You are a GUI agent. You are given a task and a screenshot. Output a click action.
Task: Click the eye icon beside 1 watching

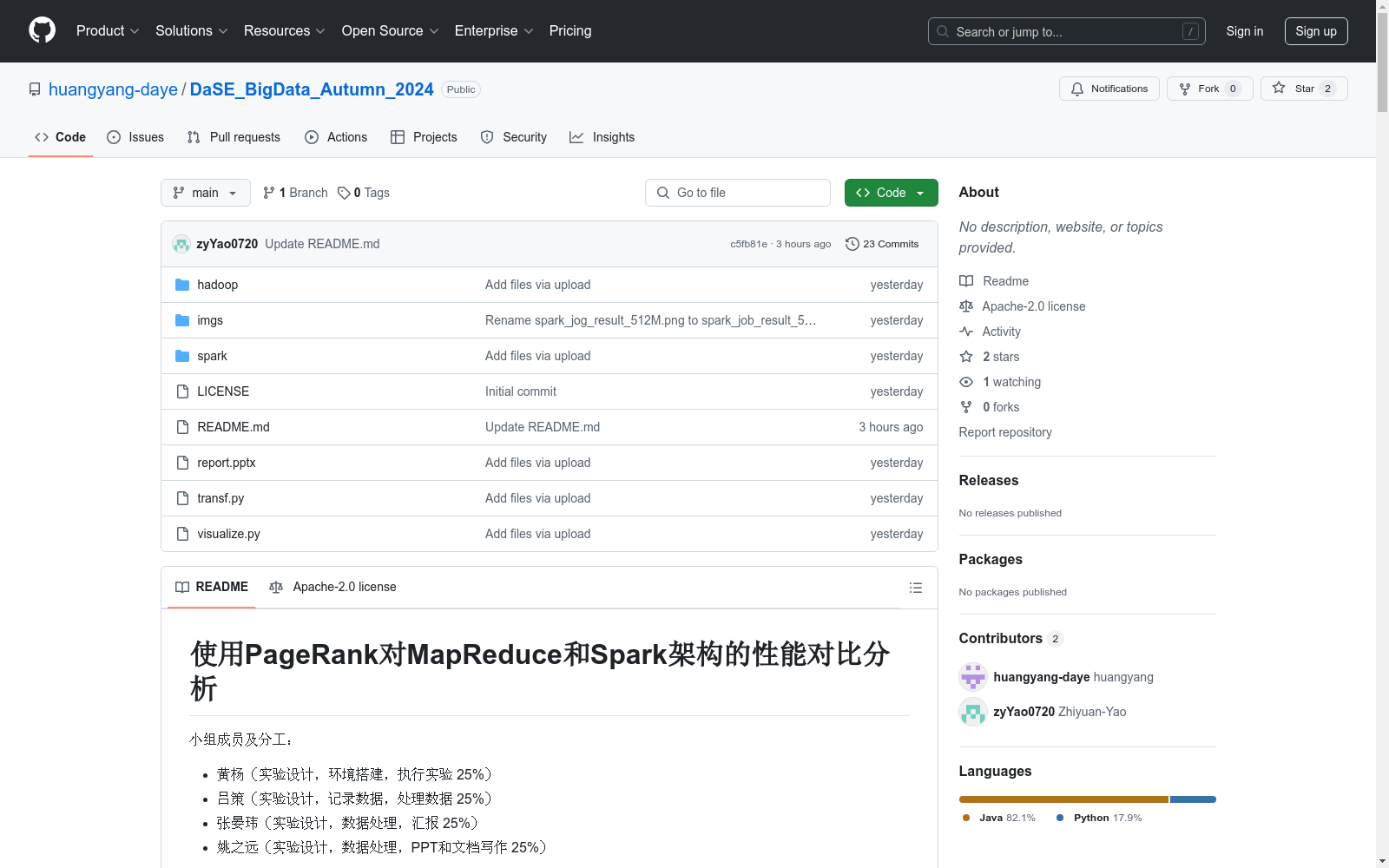(x=966, y=382)
